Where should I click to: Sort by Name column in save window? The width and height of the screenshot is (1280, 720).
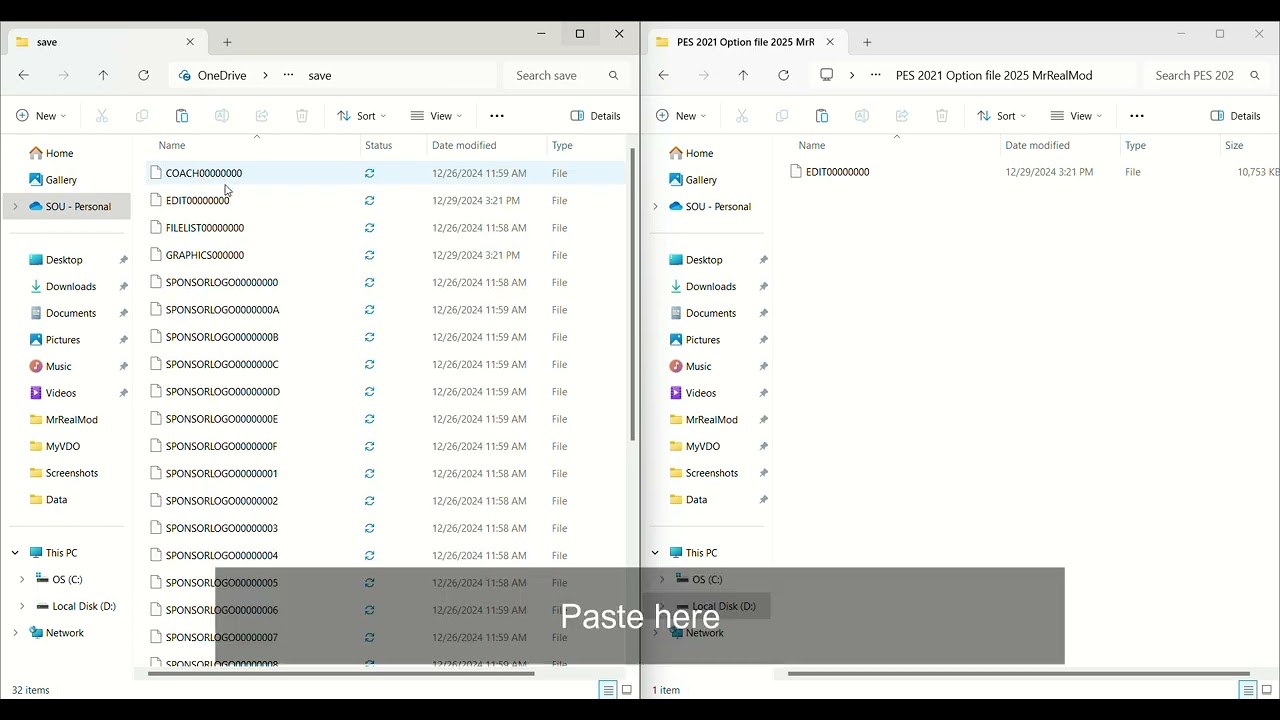pyautogui.click(x=172, y=146)
